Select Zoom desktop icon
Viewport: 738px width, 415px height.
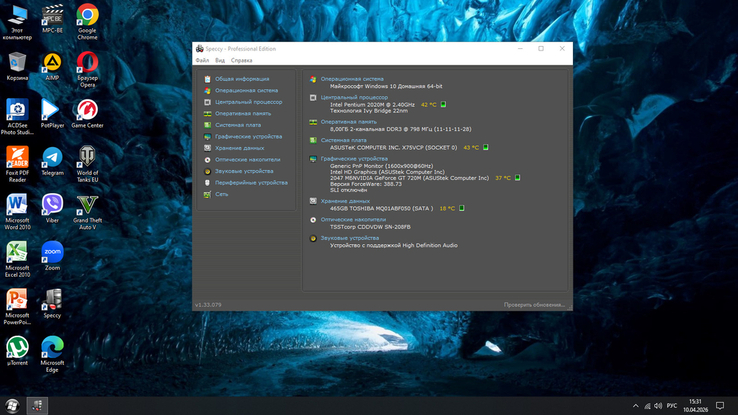[x=52, y=256]
